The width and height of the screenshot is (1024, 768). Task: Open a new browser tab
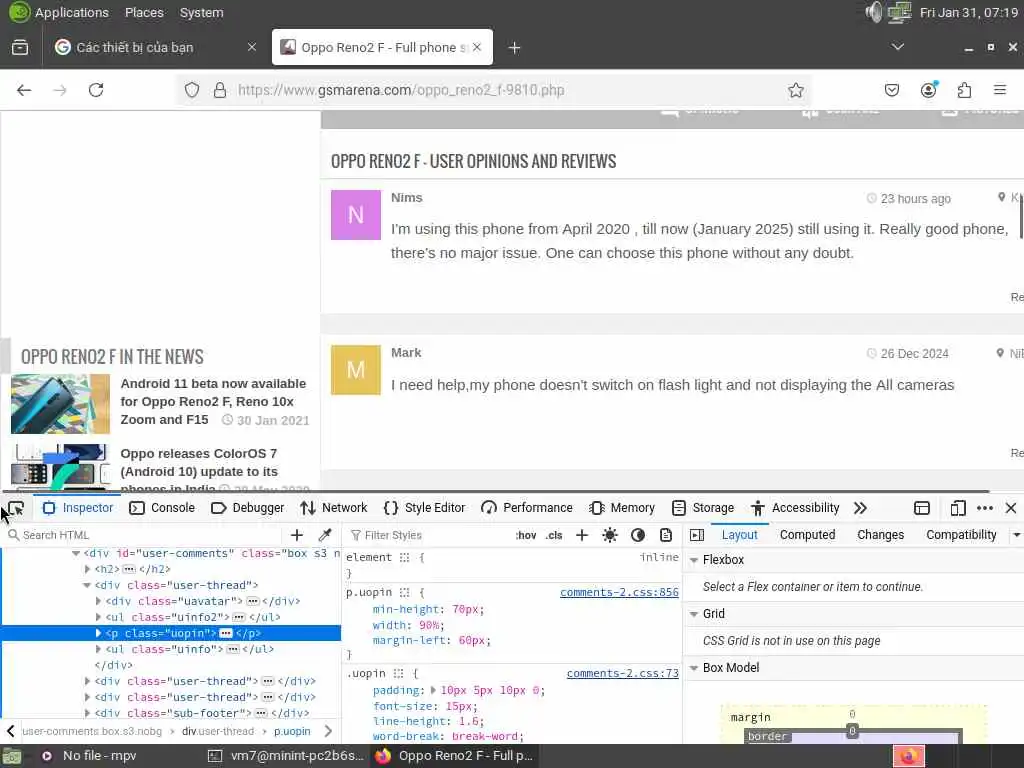[515, 48]
